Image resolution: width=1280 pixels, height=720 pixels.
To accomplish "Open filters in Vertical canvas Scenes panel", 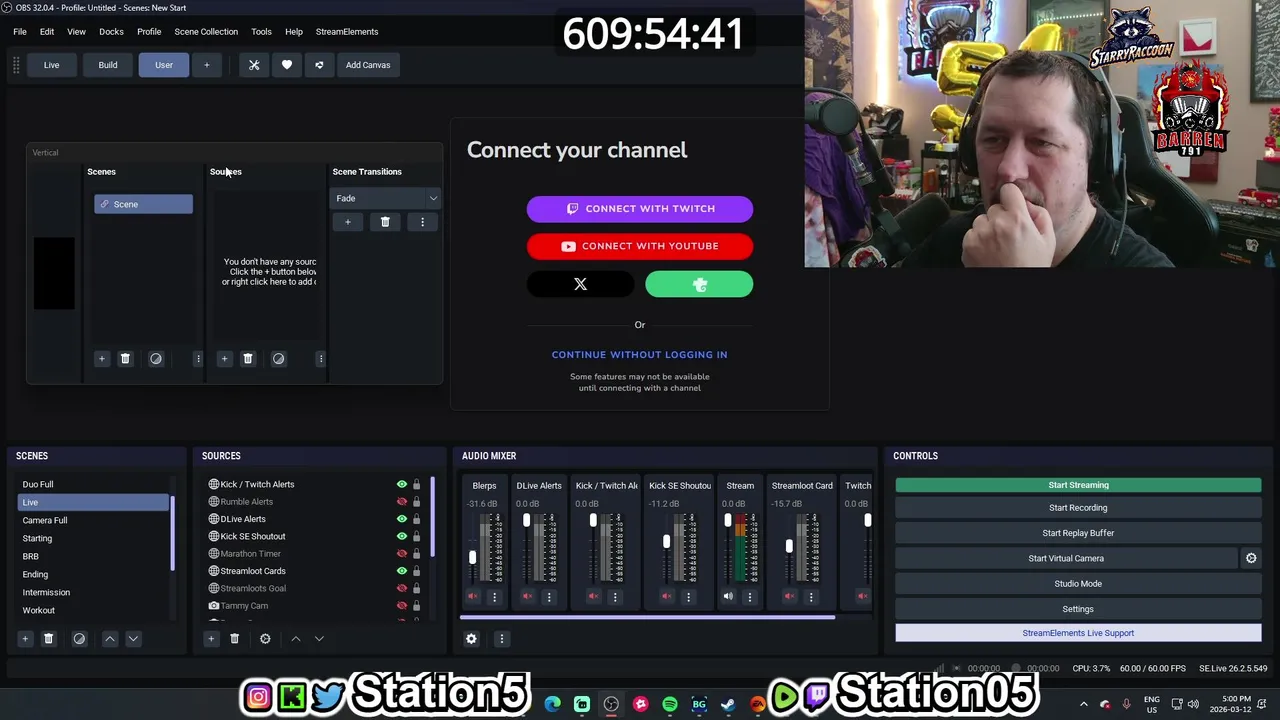I will point(156,358).
